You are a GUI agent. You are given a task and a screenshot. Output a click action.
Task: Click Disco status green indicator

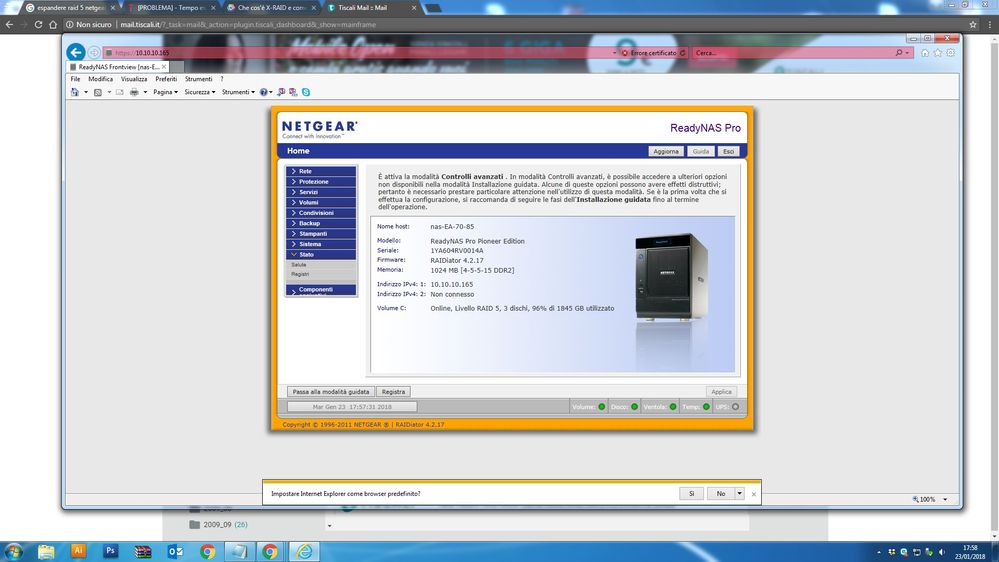[635, 407]
